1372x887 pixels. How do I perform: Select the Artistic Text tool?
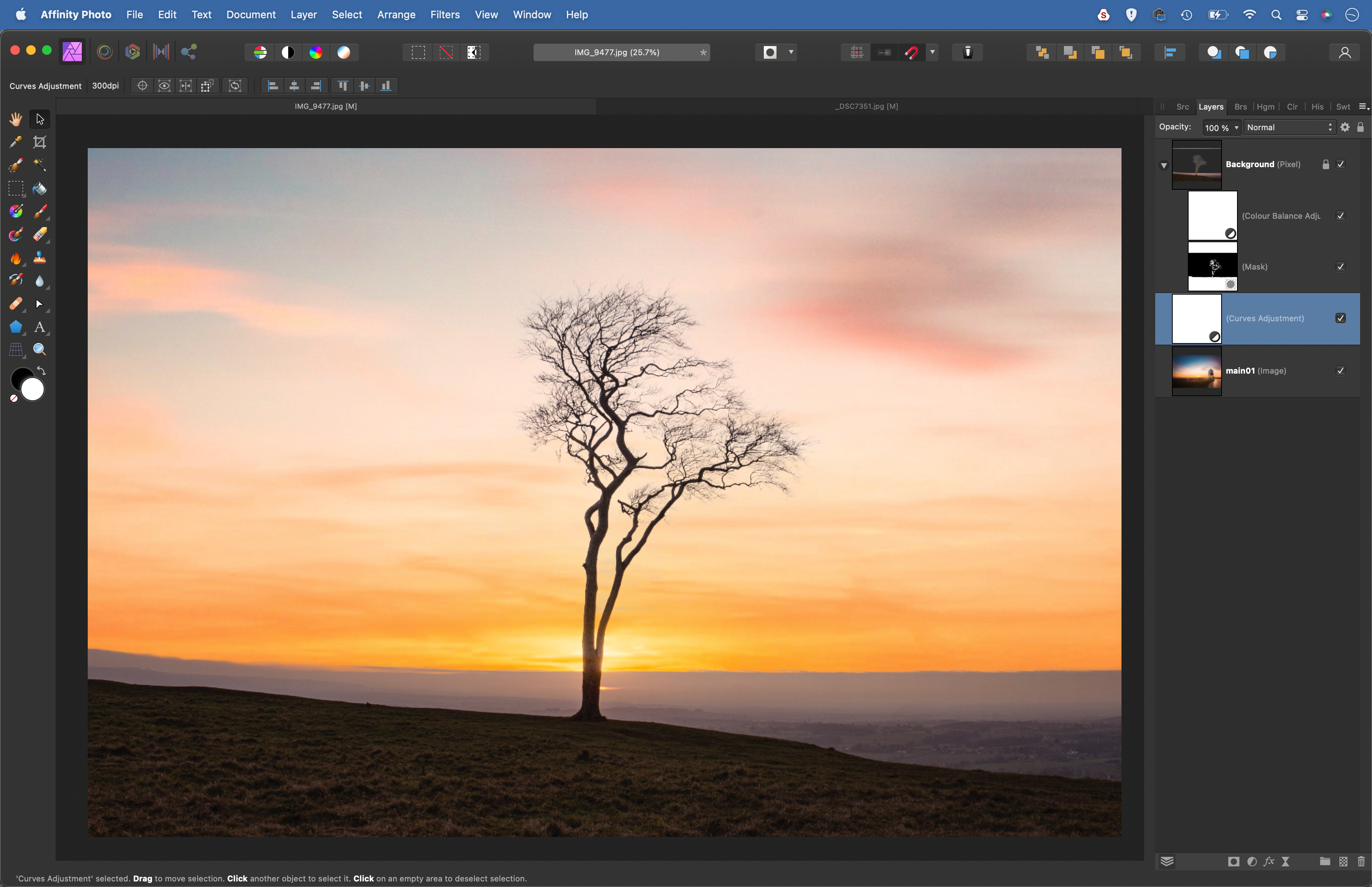[x=40, y=327]
